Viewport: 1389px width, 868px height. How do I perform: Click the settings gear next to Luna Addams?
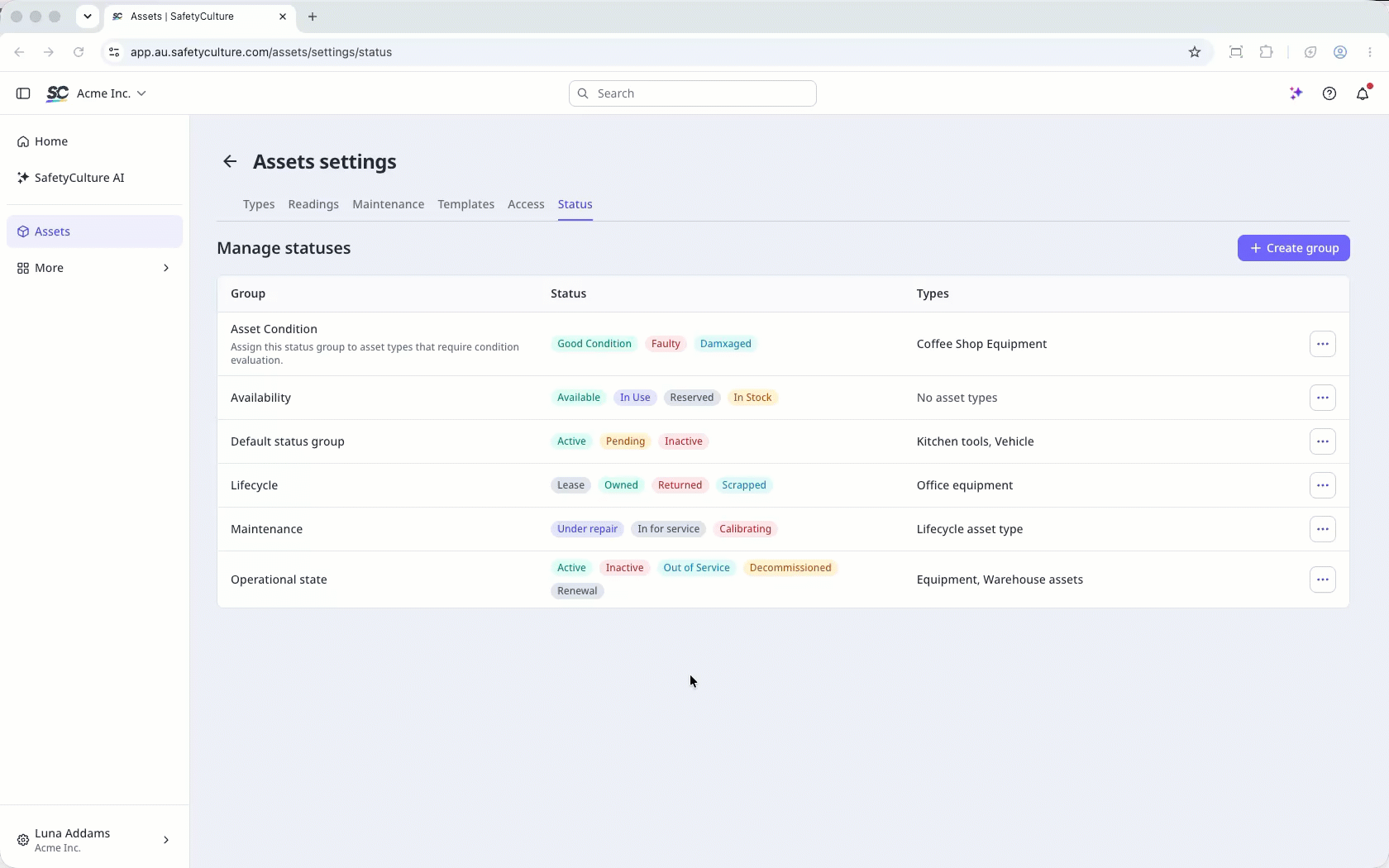coord(23,840)
